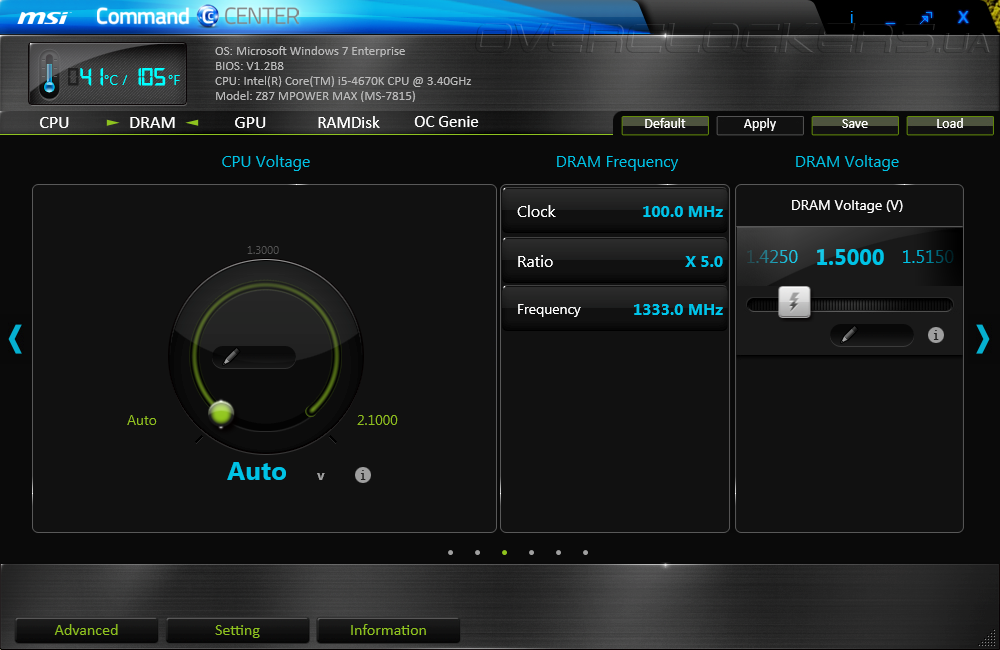Image resolution: width=1000 pixels, height=650 pixels.
Task: Select the third (active green) page dot
Action: point(504,552)
